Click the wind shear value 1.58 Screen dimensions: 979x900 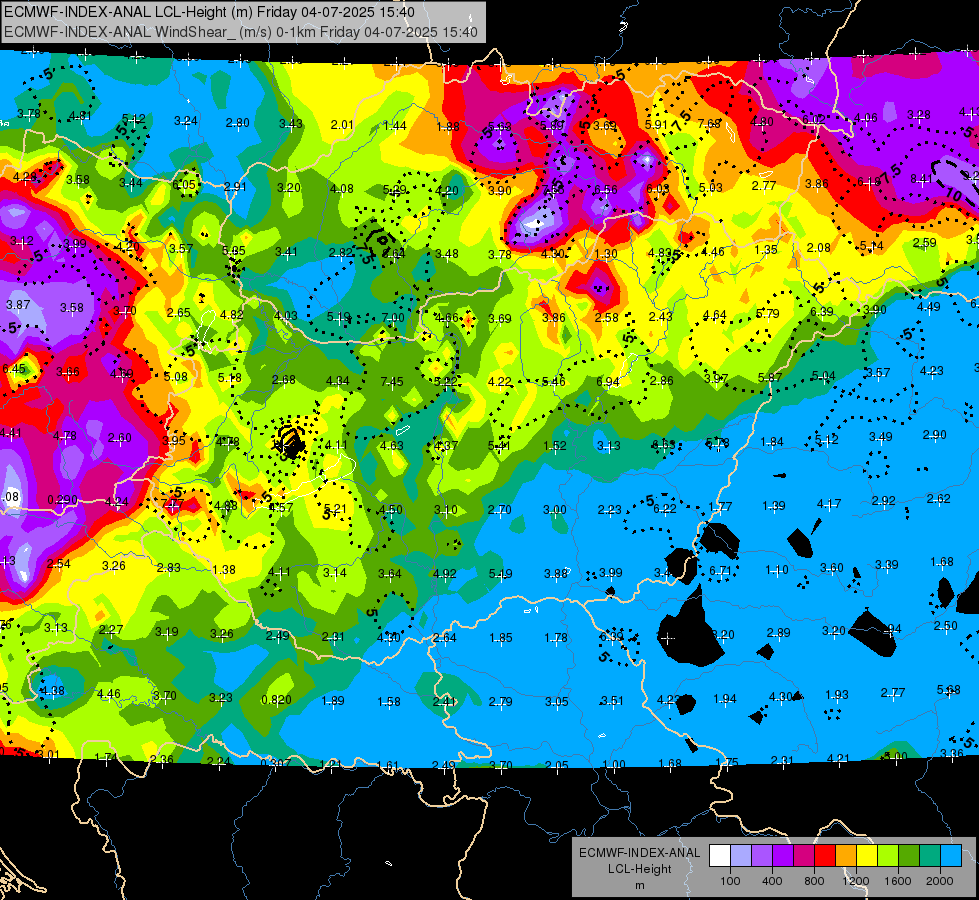tap(389, 702)
